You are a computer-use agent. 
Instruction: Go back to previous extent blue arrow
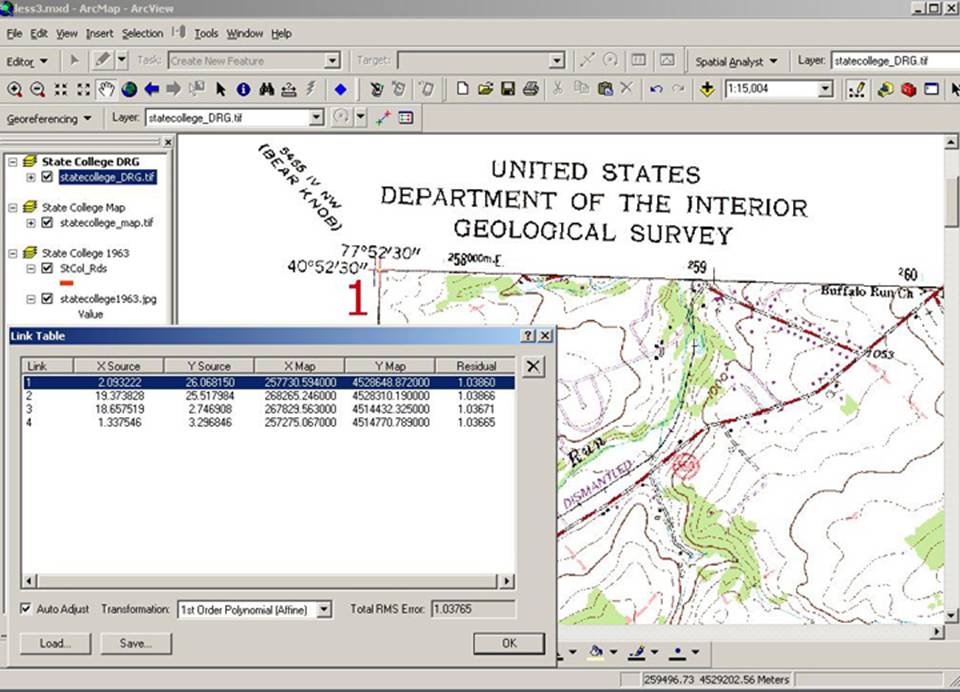[151, 89]
